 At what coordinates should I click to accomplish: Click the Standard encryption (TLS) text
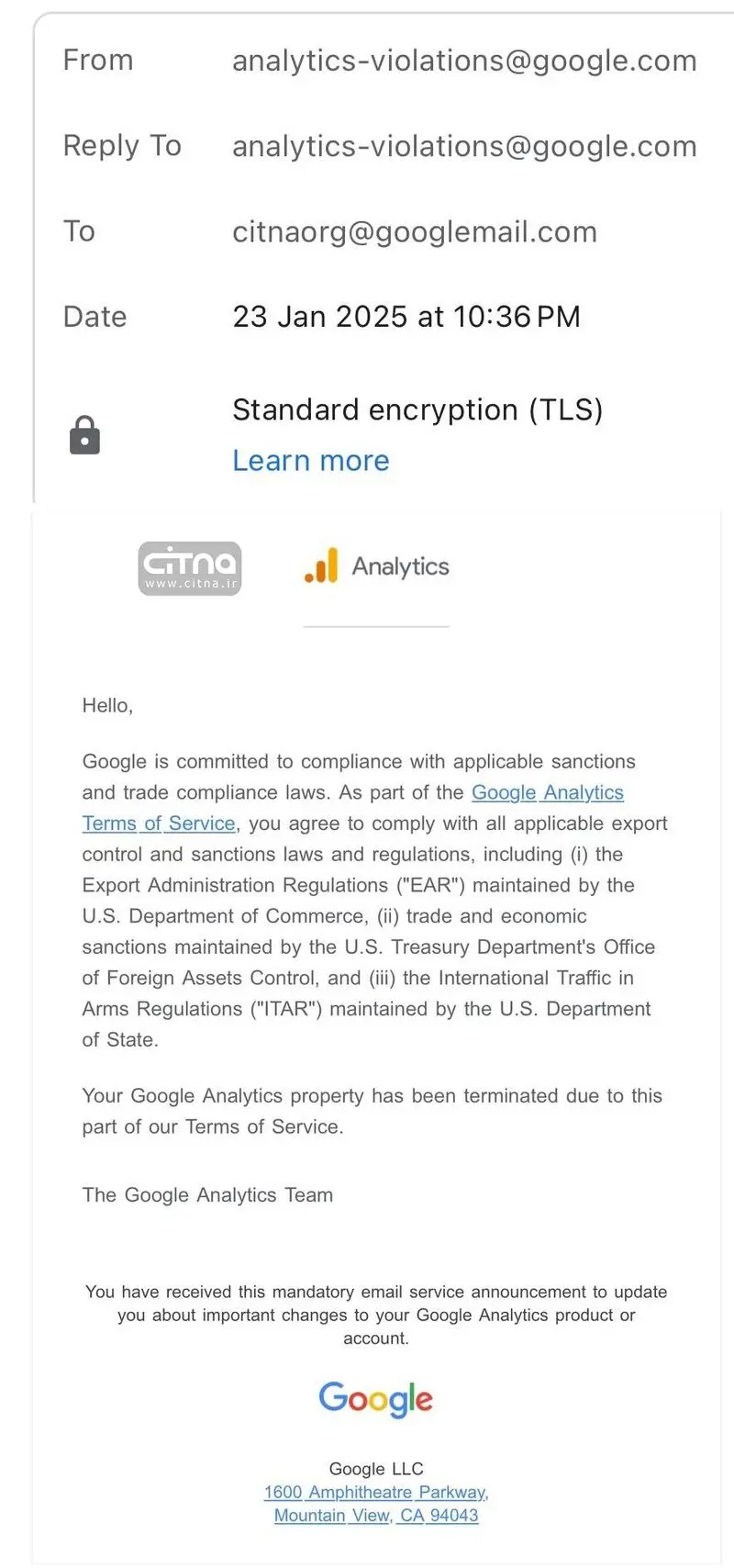417,409
